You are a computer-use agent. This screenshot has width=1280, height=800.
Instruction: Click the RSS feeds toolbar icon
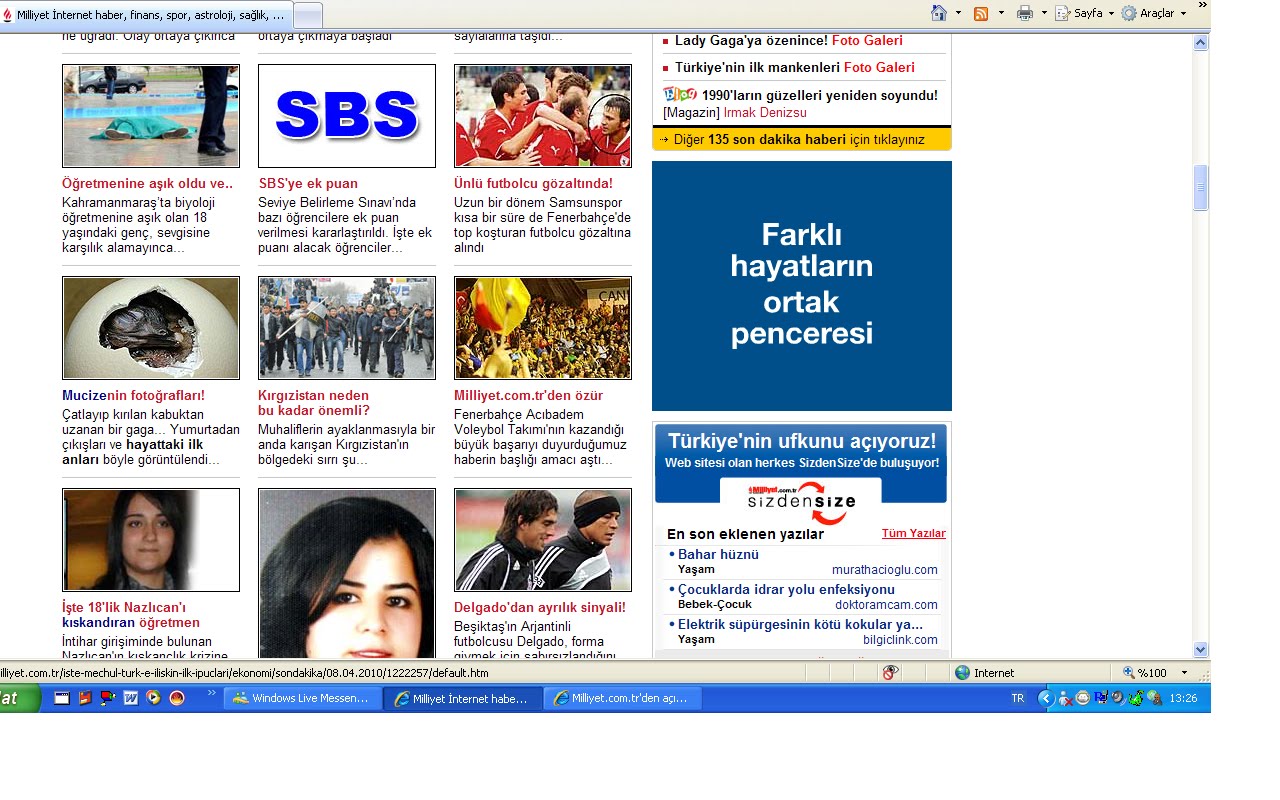click(x=981, y=13)
